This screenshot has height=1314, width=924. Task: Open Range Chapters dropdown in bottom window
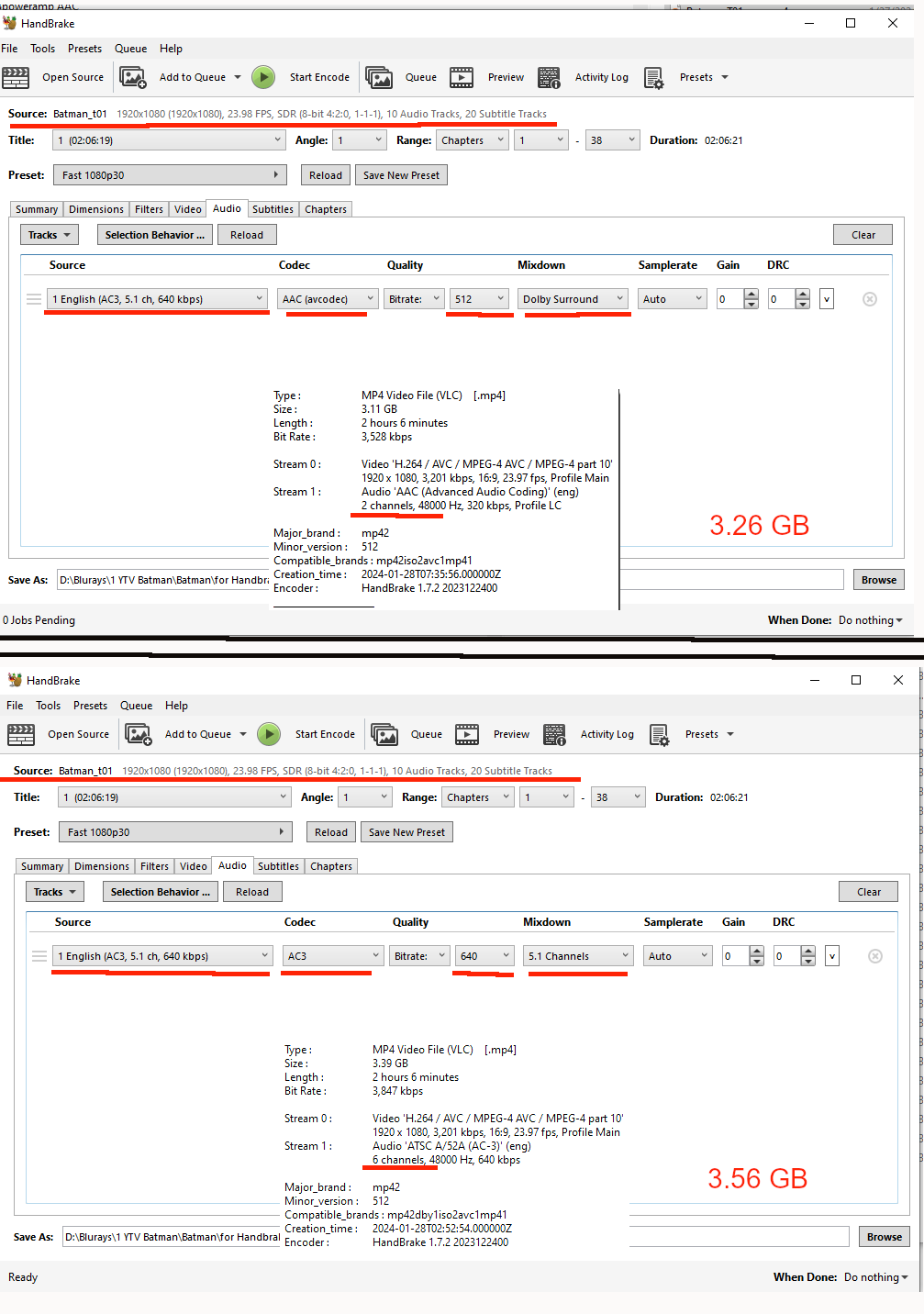tap(478, 797)
